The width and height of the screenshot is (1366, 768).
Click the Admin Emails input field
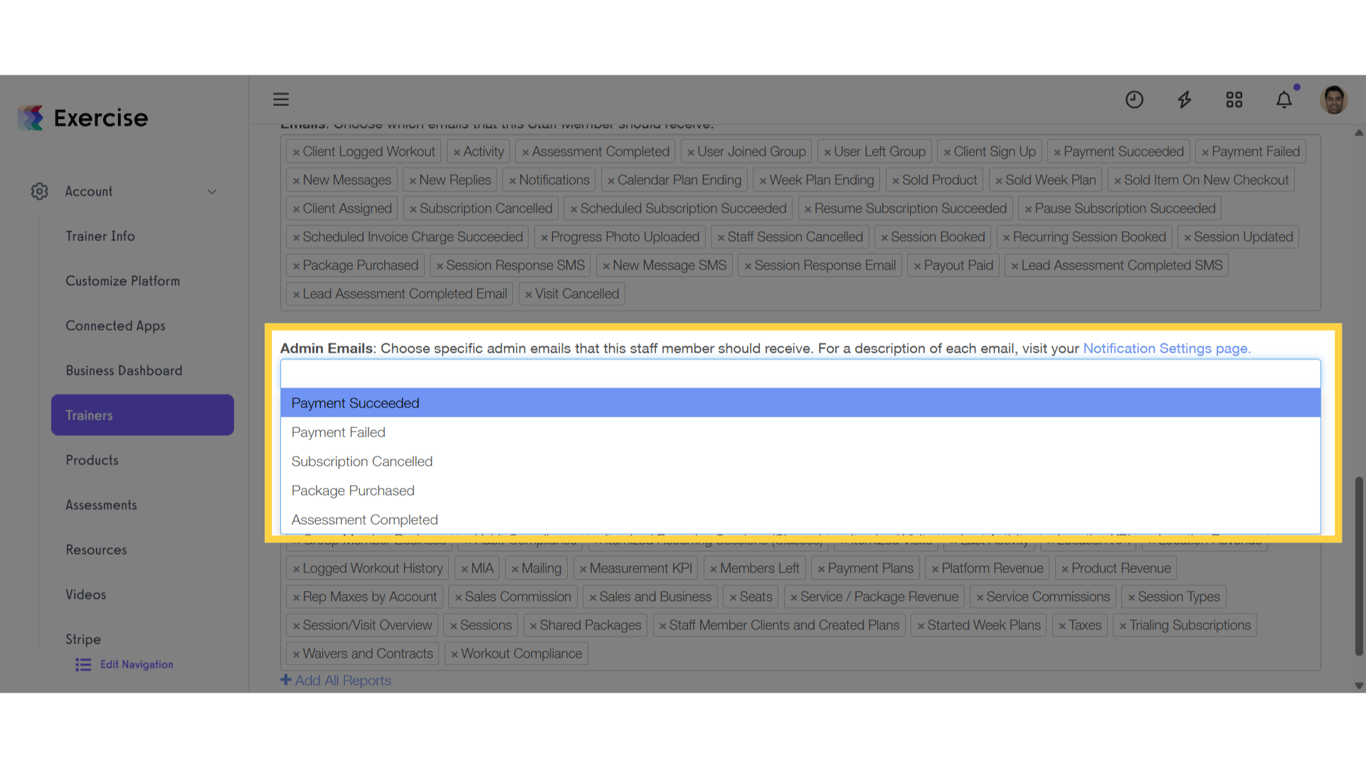pyautogui.click(x=800, y=372)
